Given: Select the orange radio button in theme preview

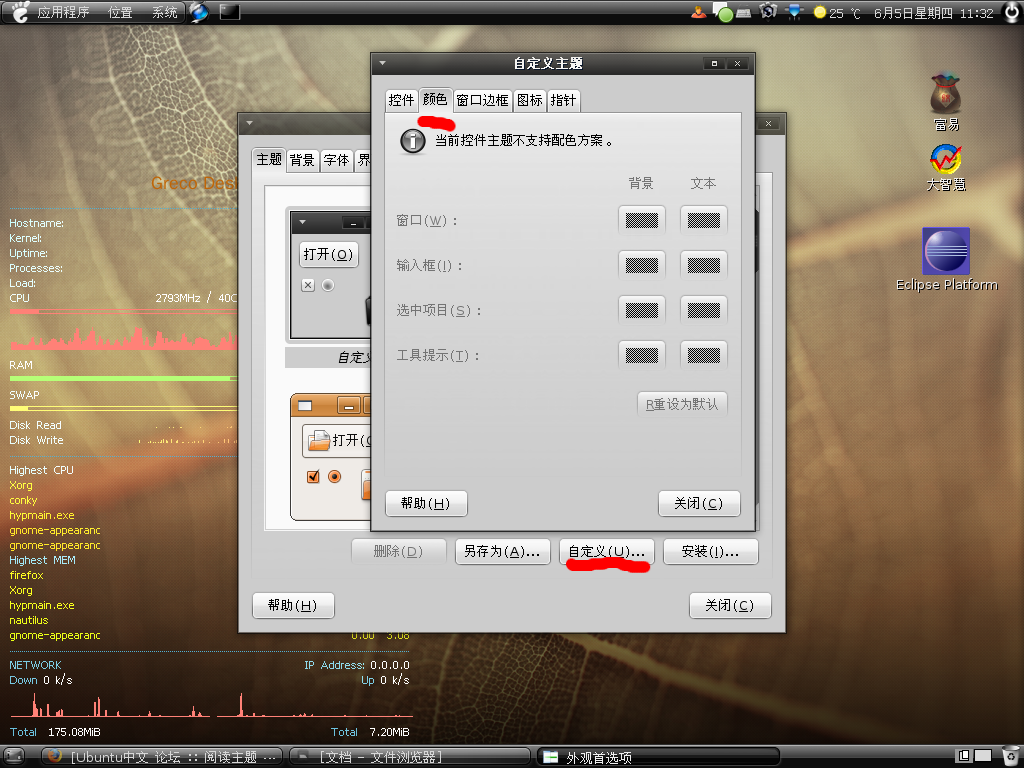Looking at the screenshot, I should (334, 477).
